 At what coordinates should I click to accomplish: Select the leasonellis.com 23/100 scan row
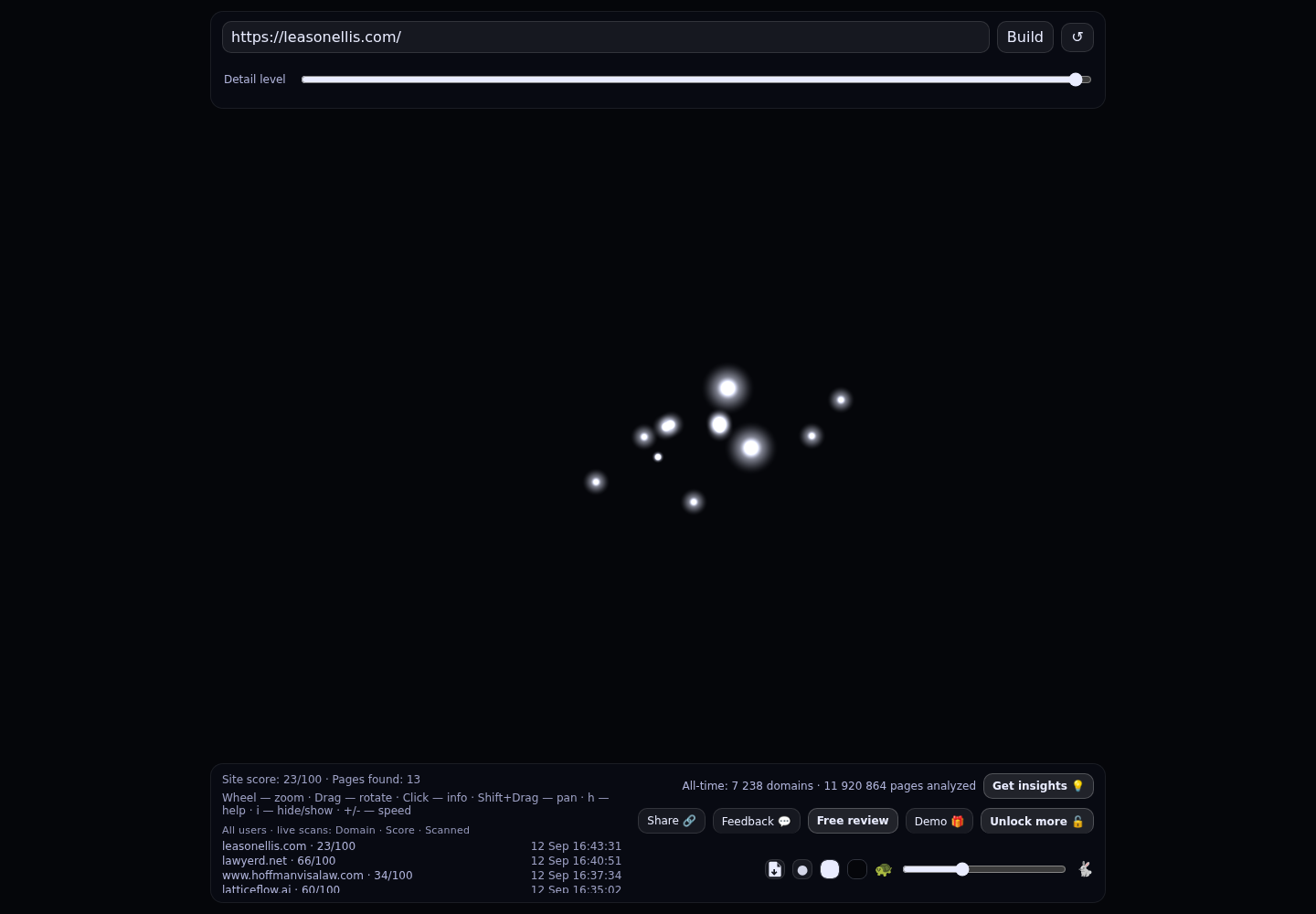coord(421,846)
